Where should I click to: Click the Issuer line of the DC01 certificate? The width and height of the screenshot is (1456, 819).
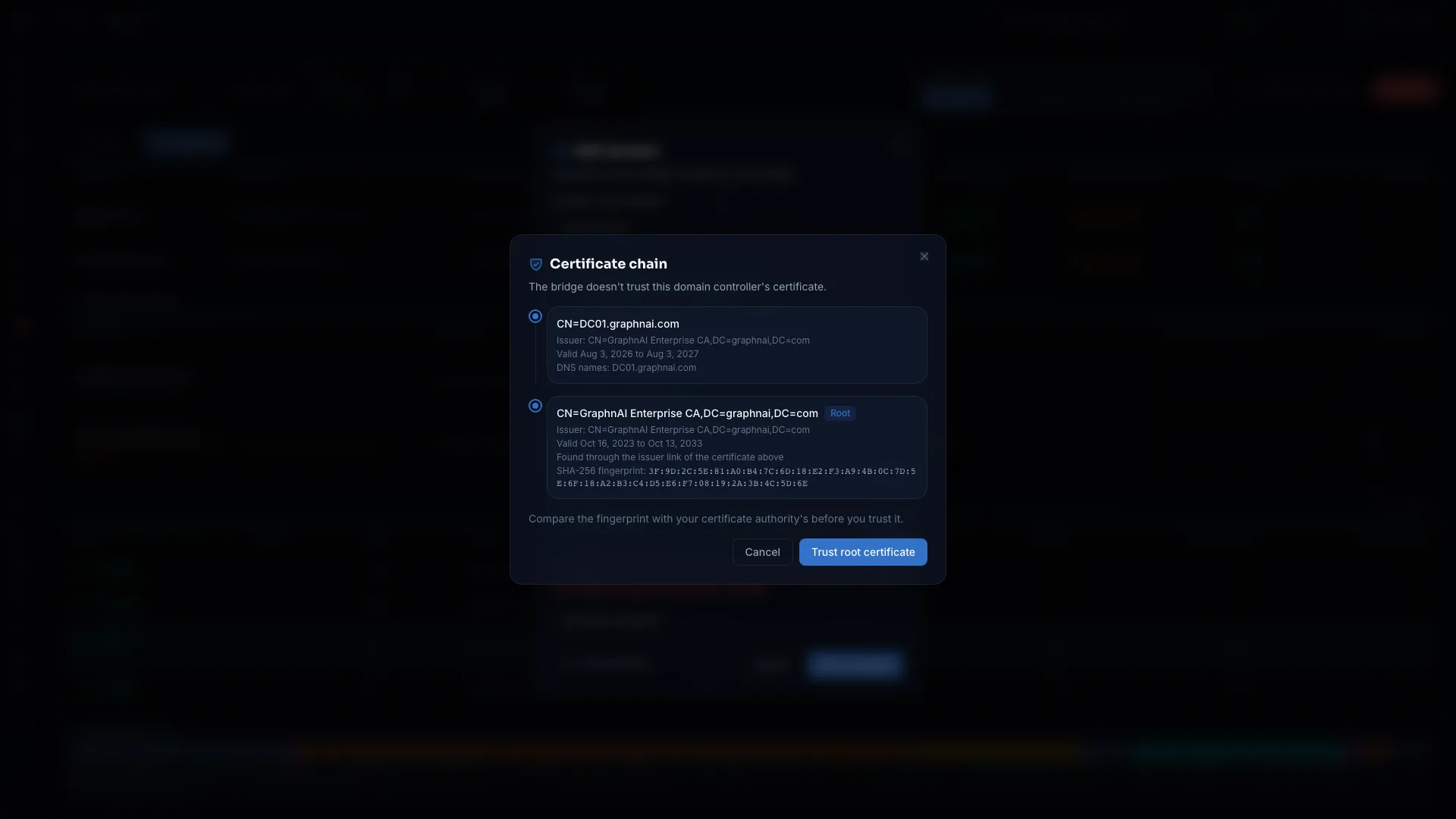pos(683,340)
